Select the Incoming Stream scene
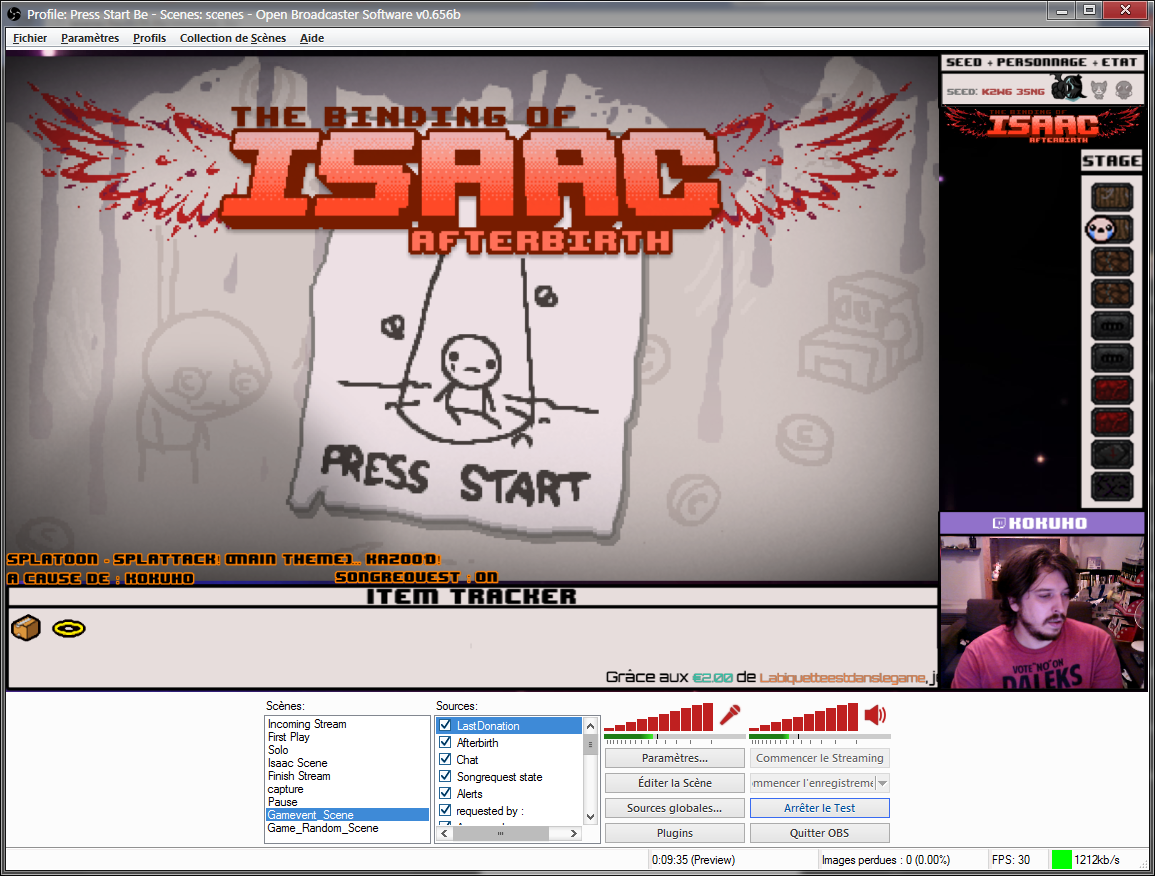 307,724
